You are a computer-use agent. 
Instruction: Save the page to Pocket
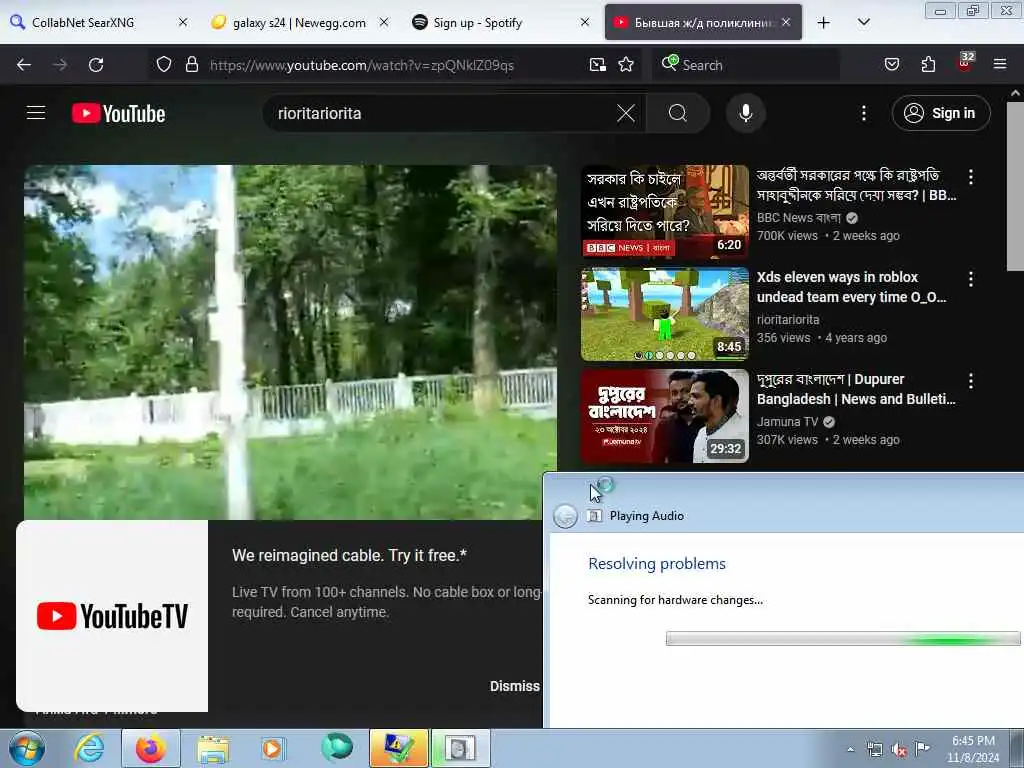[x=892, y=65]
